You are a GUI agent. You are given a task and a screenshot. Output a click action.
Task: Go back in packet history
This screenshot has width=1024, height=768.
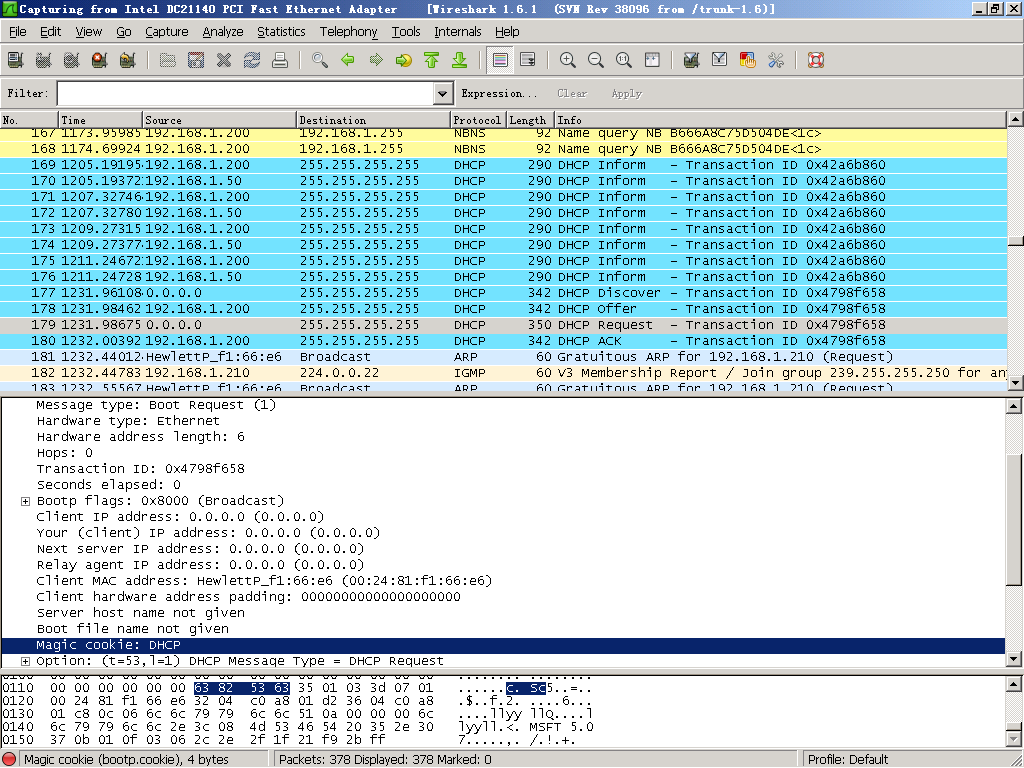(348, 60)
